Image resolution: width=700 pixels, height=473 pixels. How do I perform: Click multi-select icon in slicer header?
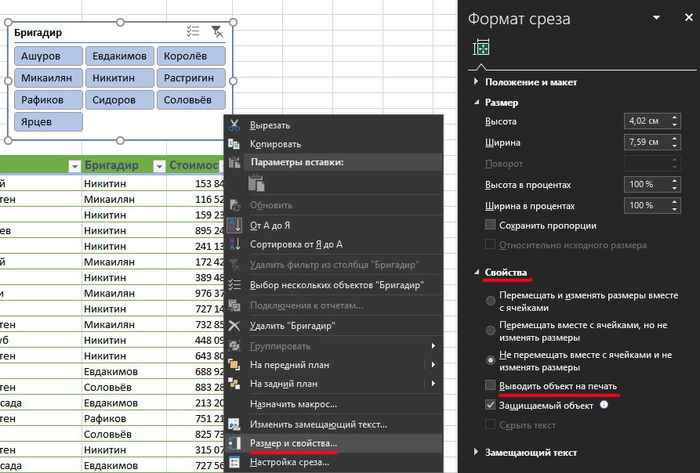193,31
